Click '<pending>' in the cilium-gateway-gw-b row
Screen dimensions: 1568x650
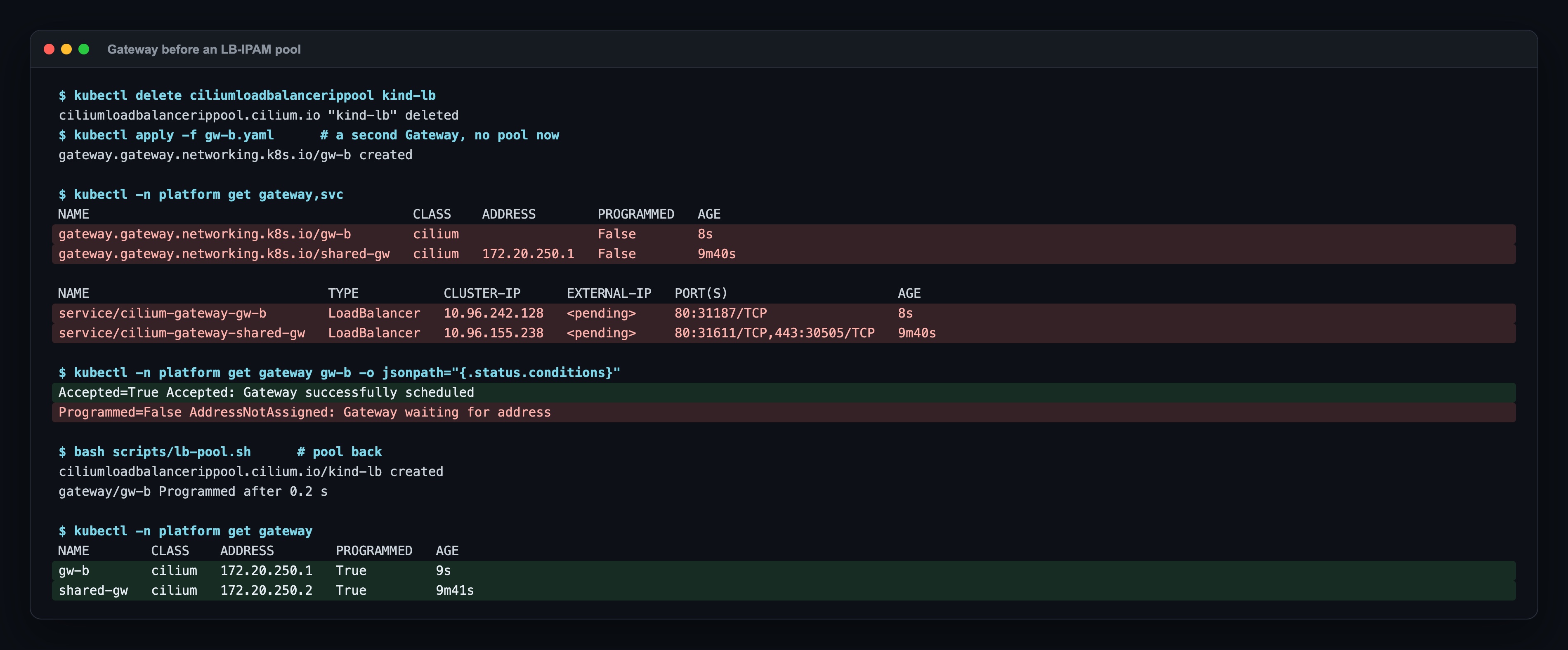point(601,313)
